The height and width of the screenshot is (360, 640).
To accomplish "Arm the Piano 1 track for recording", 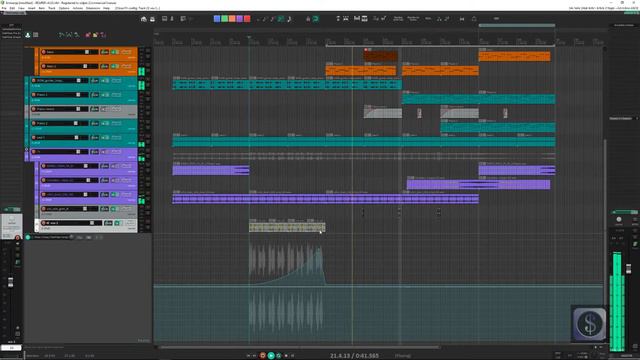I will [34, 95].
